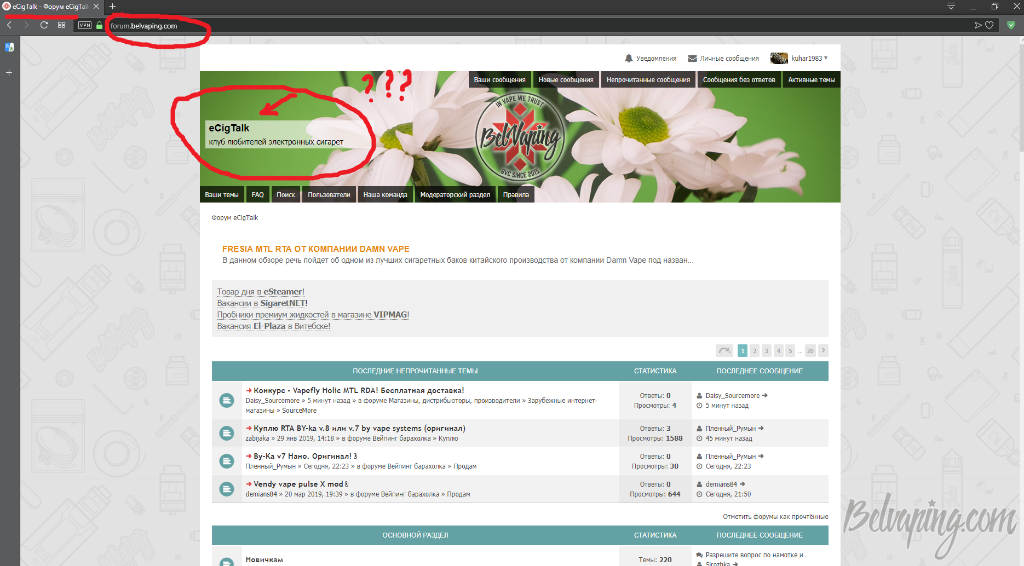Click the Форум eCigTalk breadcrumb

[234, 217]
